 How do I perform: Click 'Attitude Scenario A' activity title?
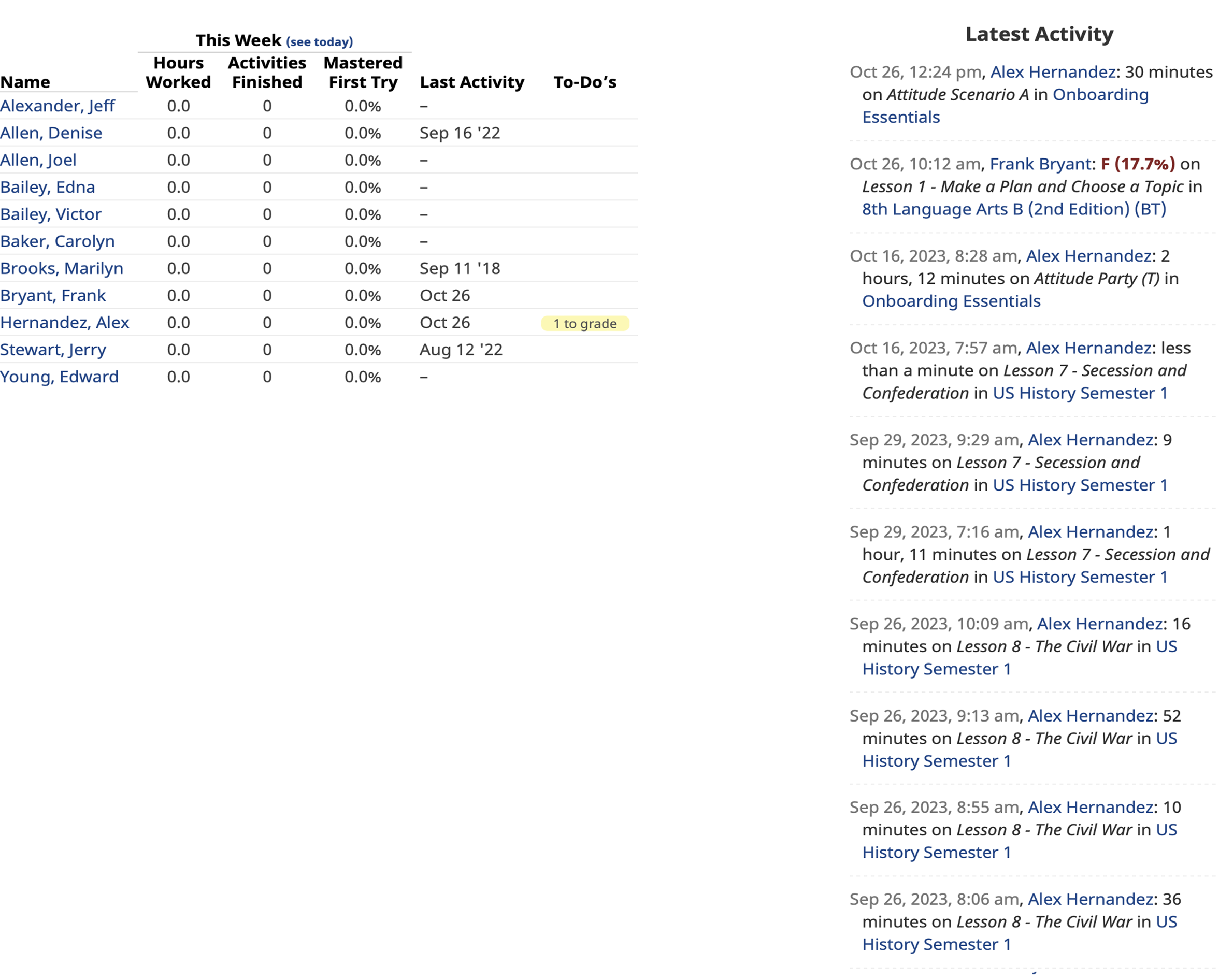958,95
